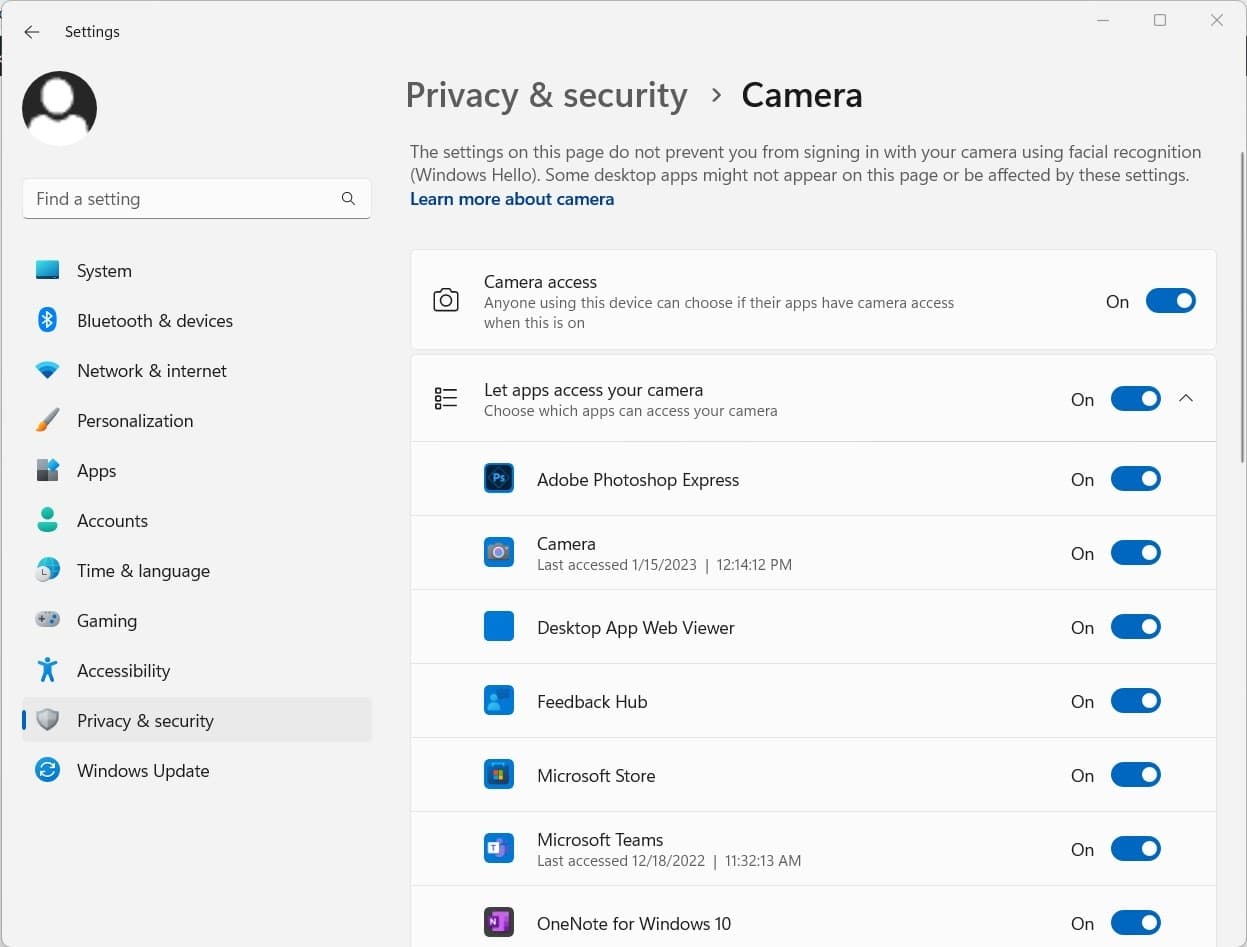Click the Microsoft Store app icon
Viewport: 1247px width, 947px height.
499,775
